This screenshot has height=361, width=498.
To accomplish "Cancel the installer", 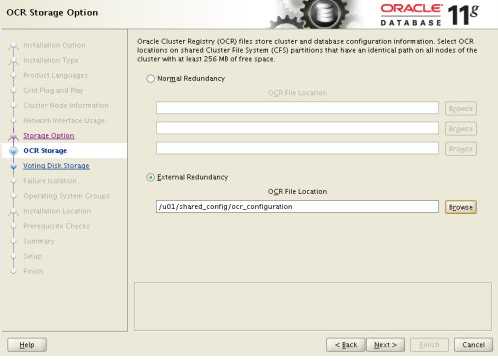I will tap(473, 345).
